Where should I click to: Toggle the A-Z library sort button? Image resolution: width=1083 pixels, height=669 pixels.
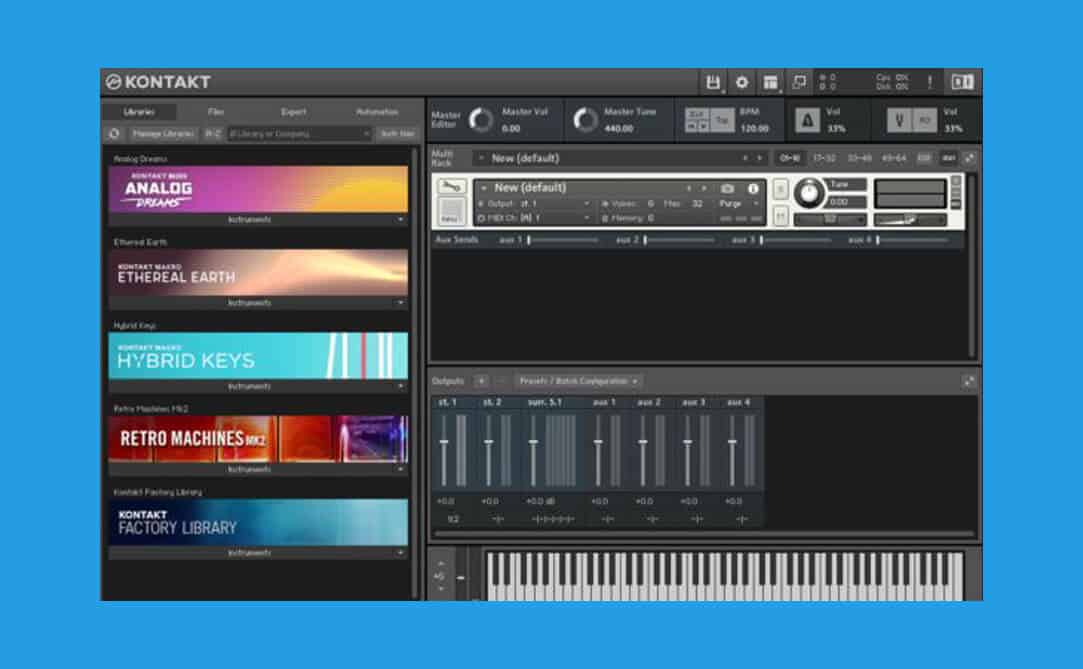tap(212, 133)
